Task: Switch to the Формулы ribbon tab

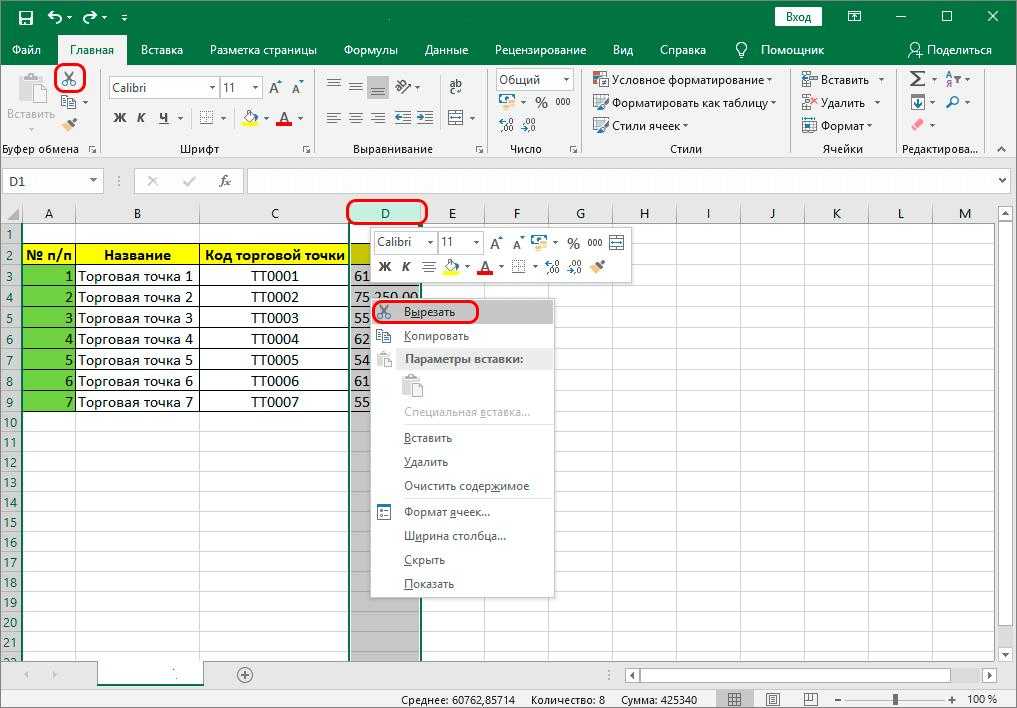Action: 370,50
